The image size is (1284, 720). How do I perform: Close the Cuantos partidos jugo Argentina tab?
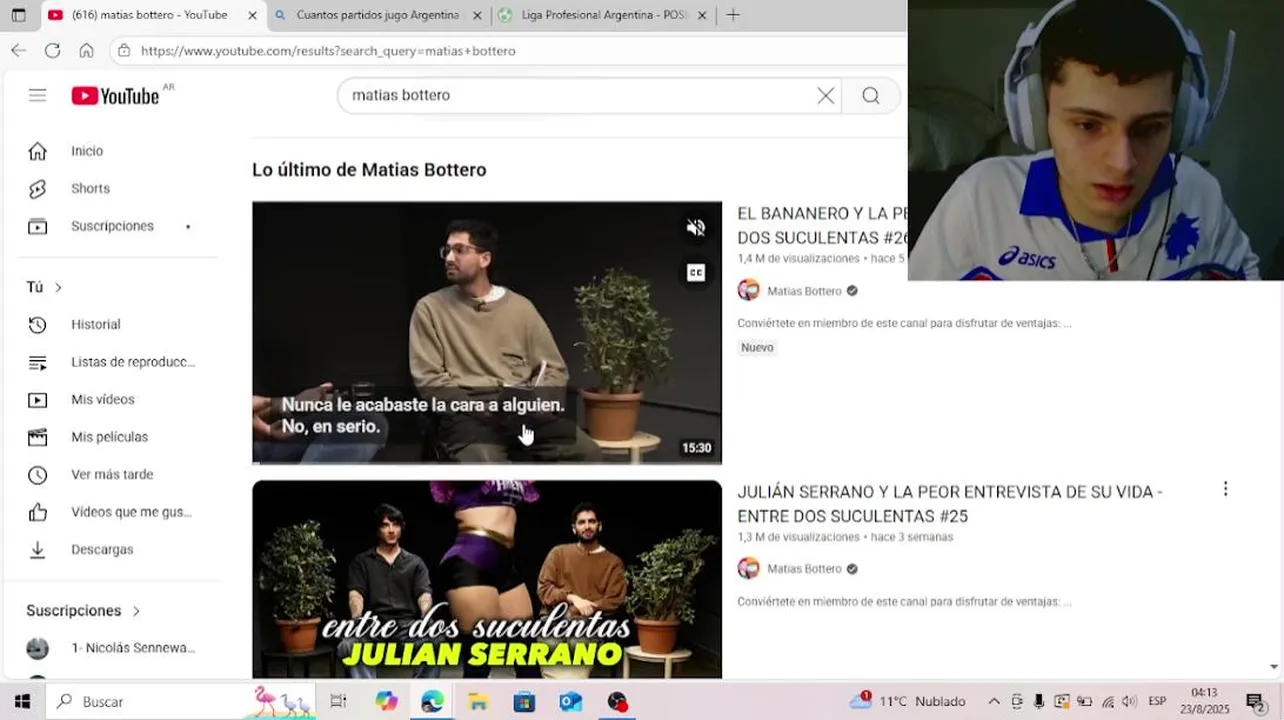coord(477,15)
